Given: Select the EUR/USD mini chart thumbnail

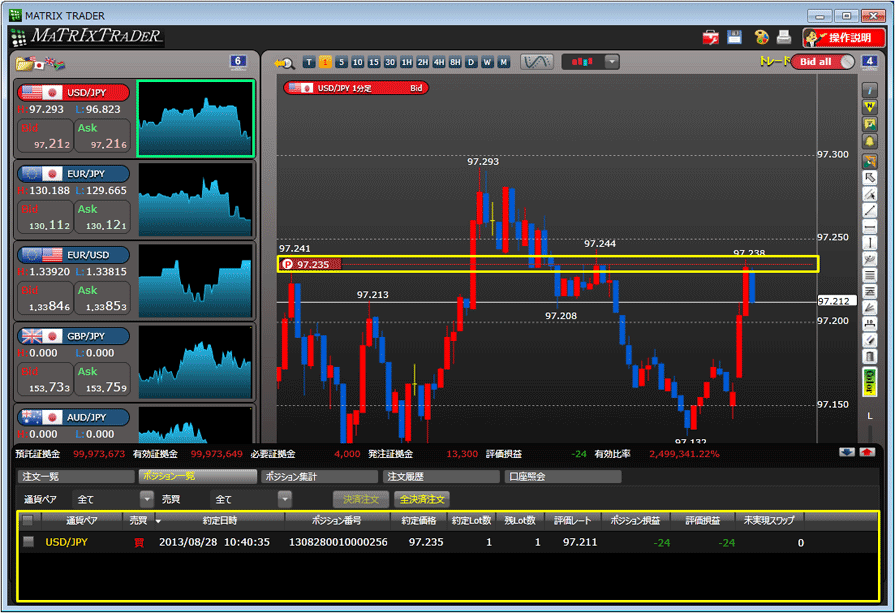Looking at the screenshot, I should [195, 281].
